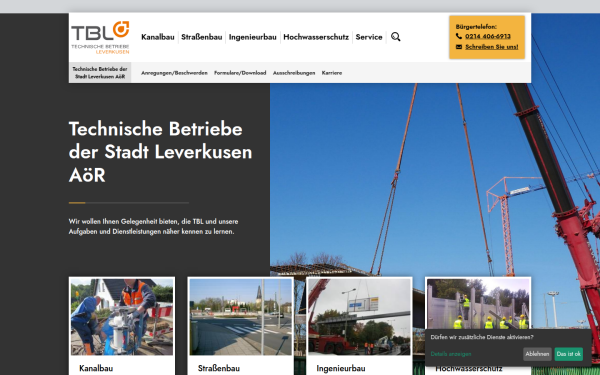Decline cookies with Ablehnen button
Image resolution: width=600 pixels, height=375 pixels.
tap(537, 354)
